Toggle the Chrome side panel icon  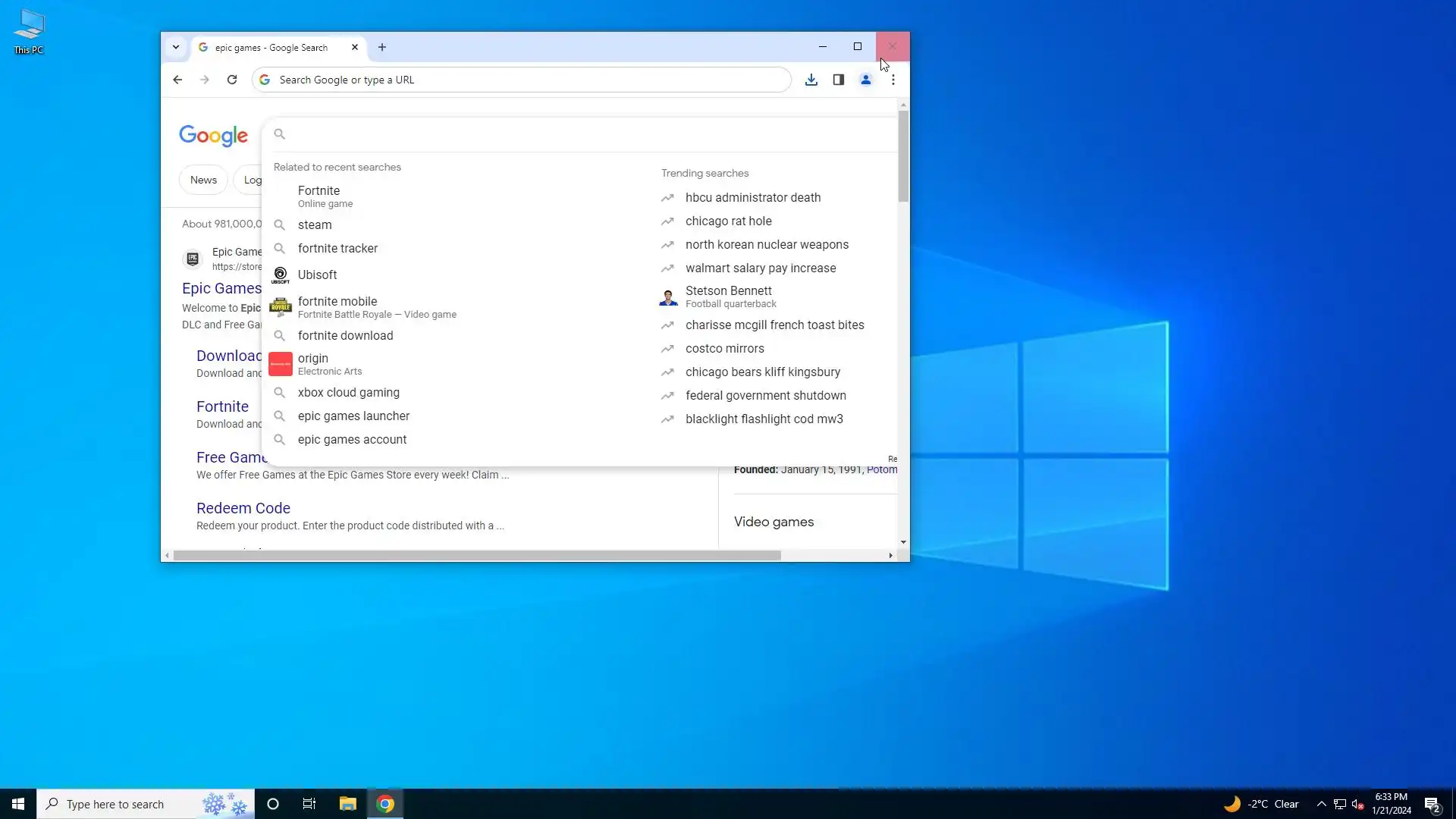coord(839,80)
